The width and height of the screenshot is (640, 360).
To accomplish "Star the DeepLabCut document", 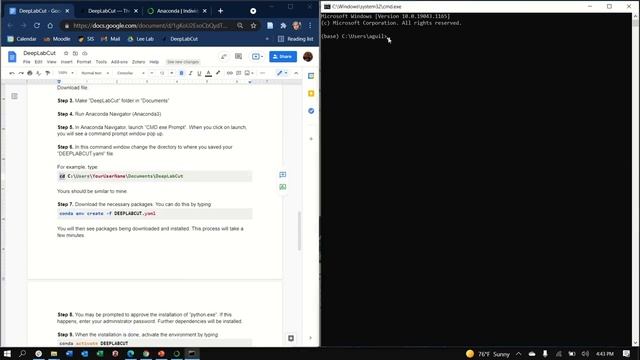I will [x=66, y=53].
